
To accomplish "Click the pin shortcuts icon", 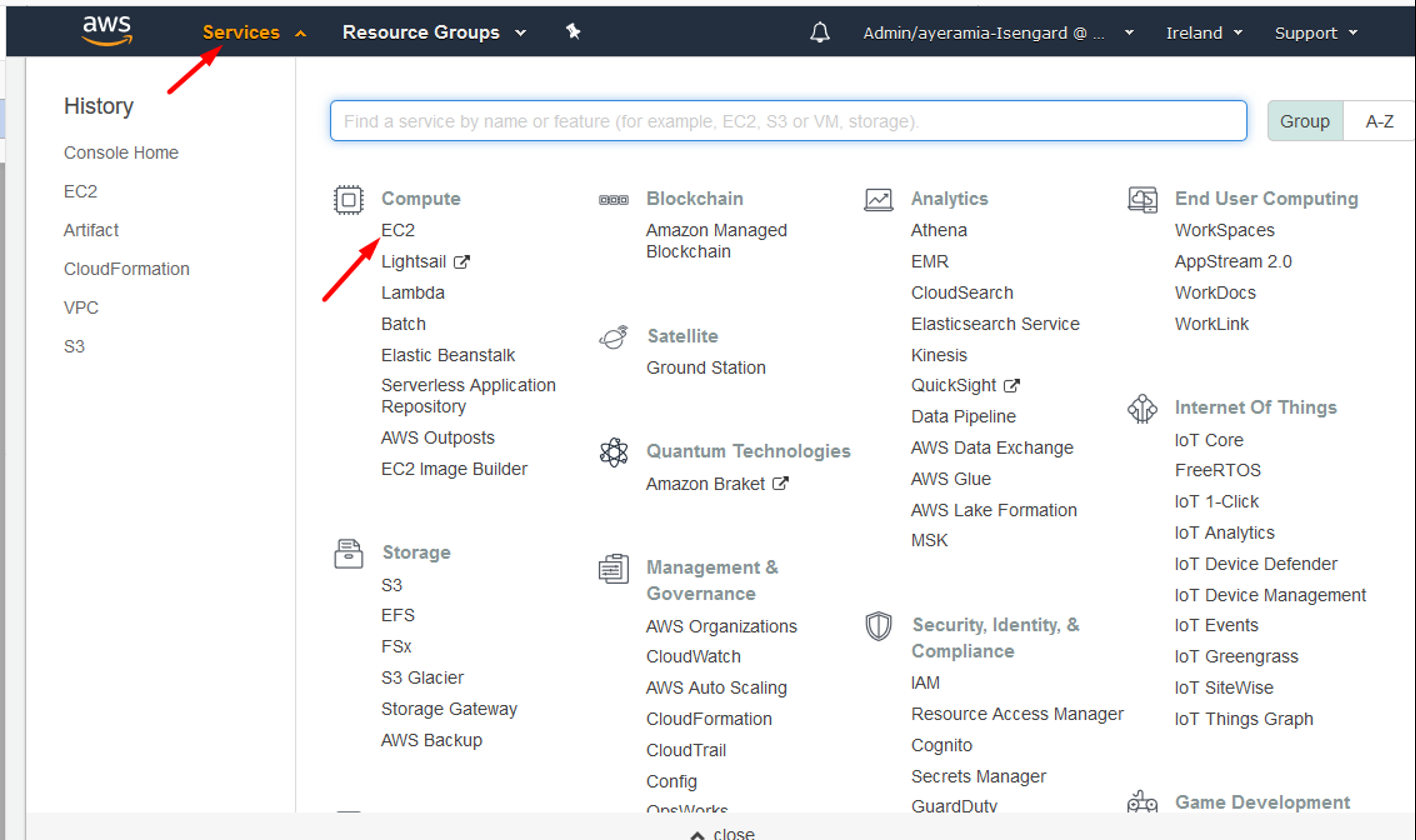I will pos(573,32).
